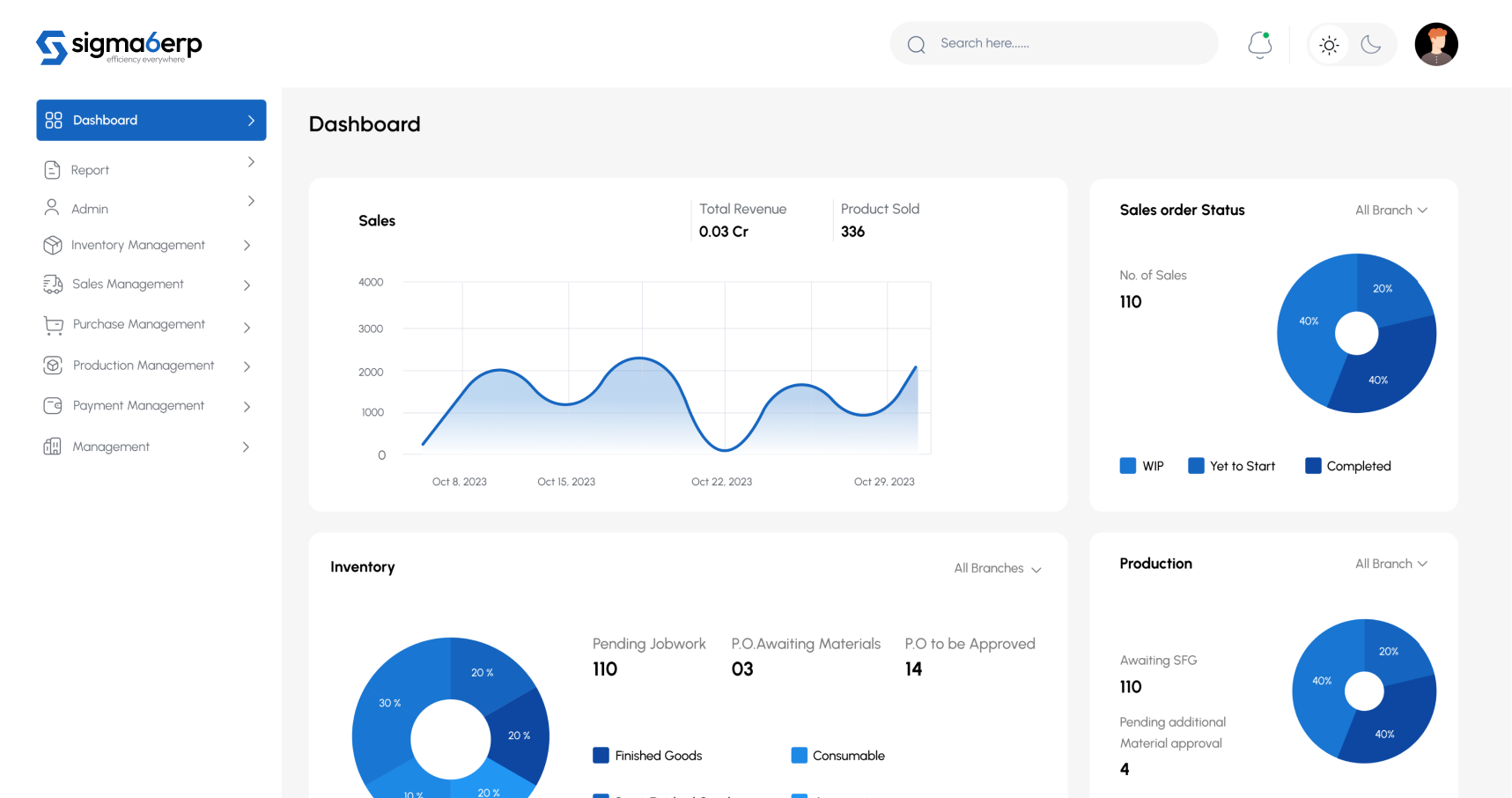Open the Inventory All Branches dropdown
The image size is (1512, 798).
[997, 568]
